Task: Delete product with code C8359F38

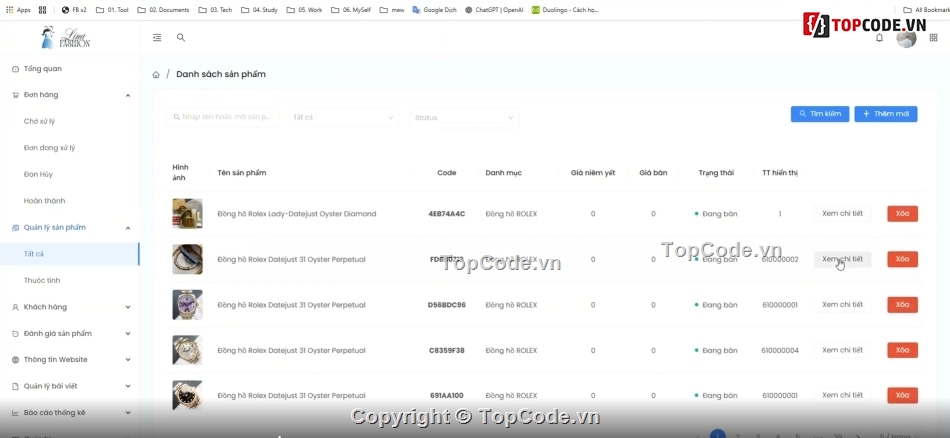Action: (903, 350)
